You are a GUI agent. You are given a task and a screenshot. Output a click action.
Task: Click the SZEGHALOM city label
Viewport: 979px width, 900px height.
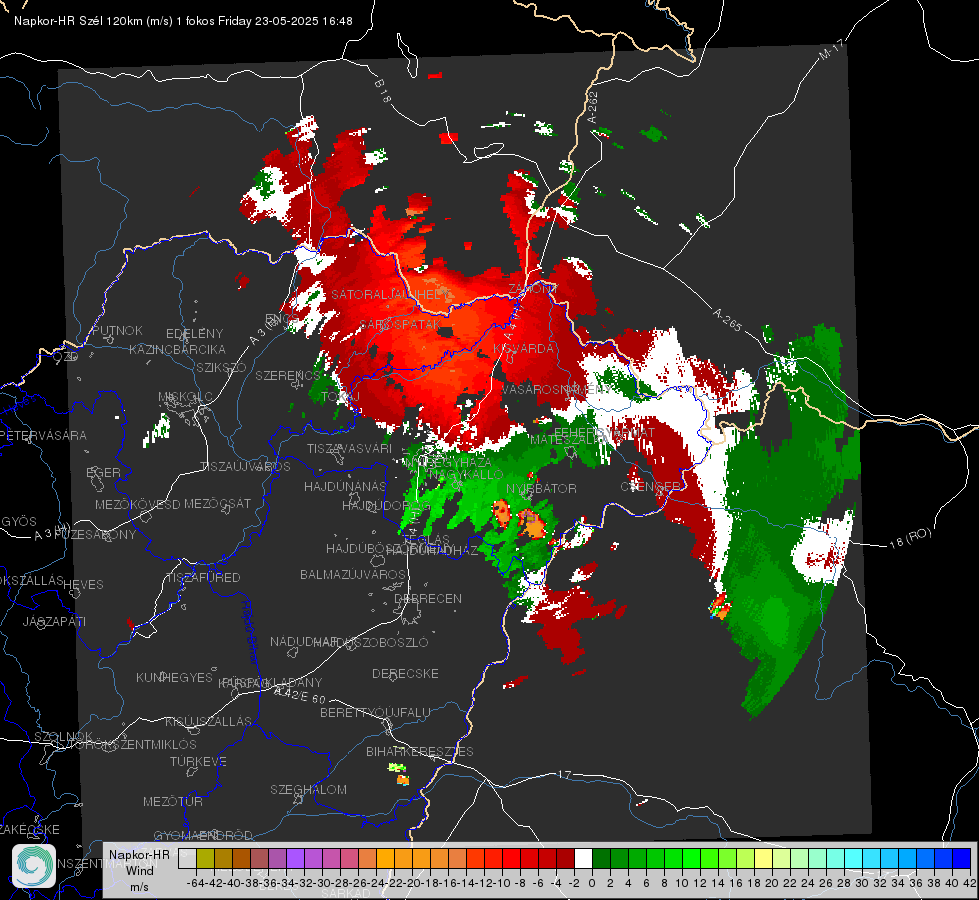[x=308, y=790]
